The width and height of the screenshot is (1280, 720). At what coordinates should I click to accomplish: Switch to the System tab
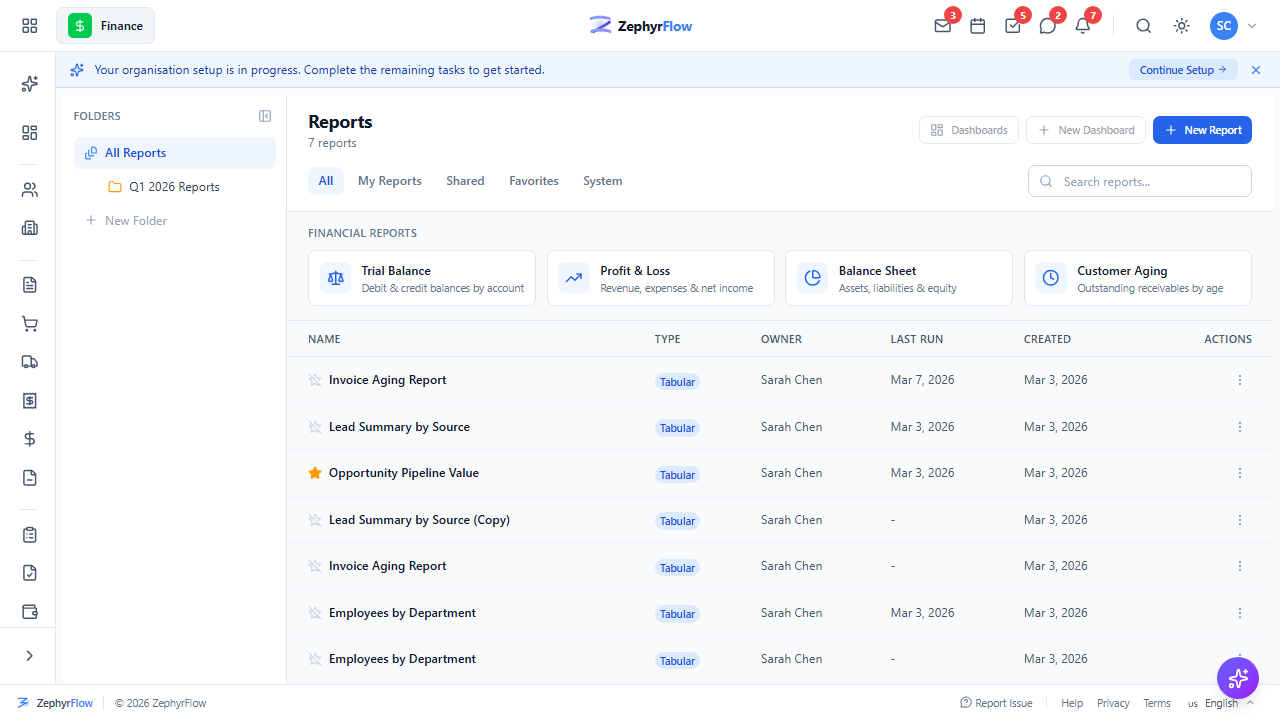603,181
